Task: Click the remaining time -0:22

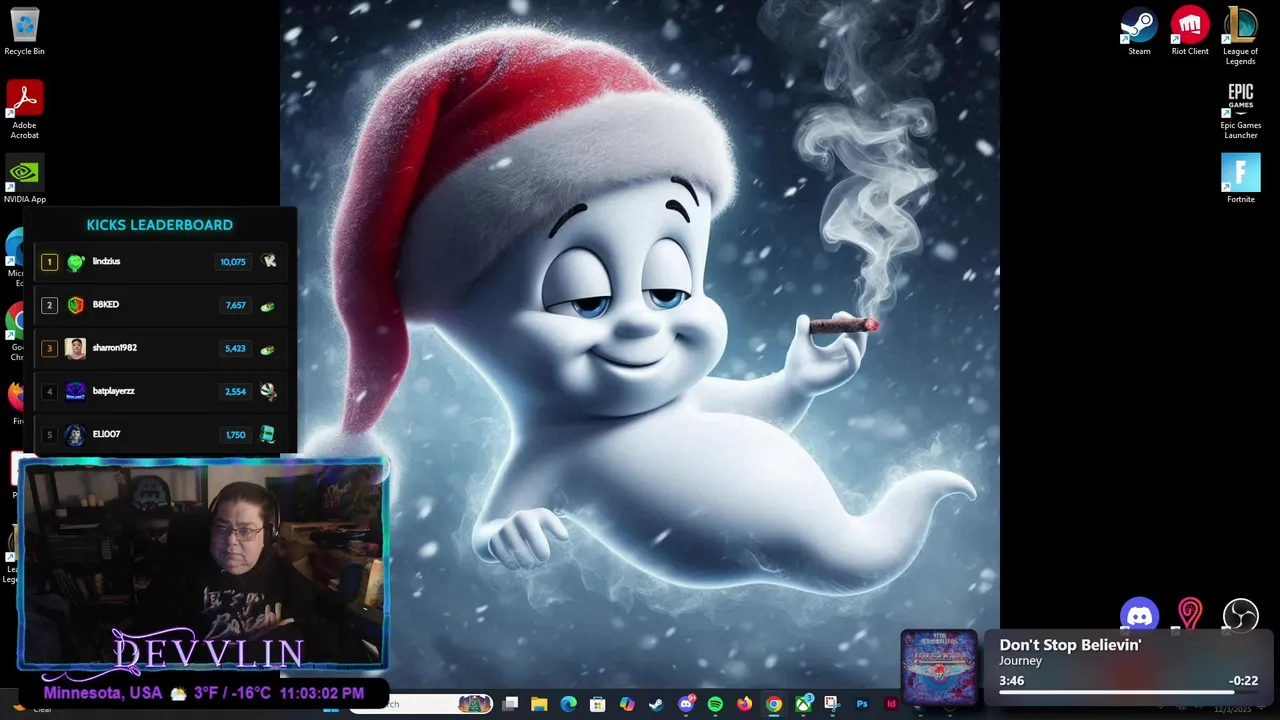Action: (1243, 681)
